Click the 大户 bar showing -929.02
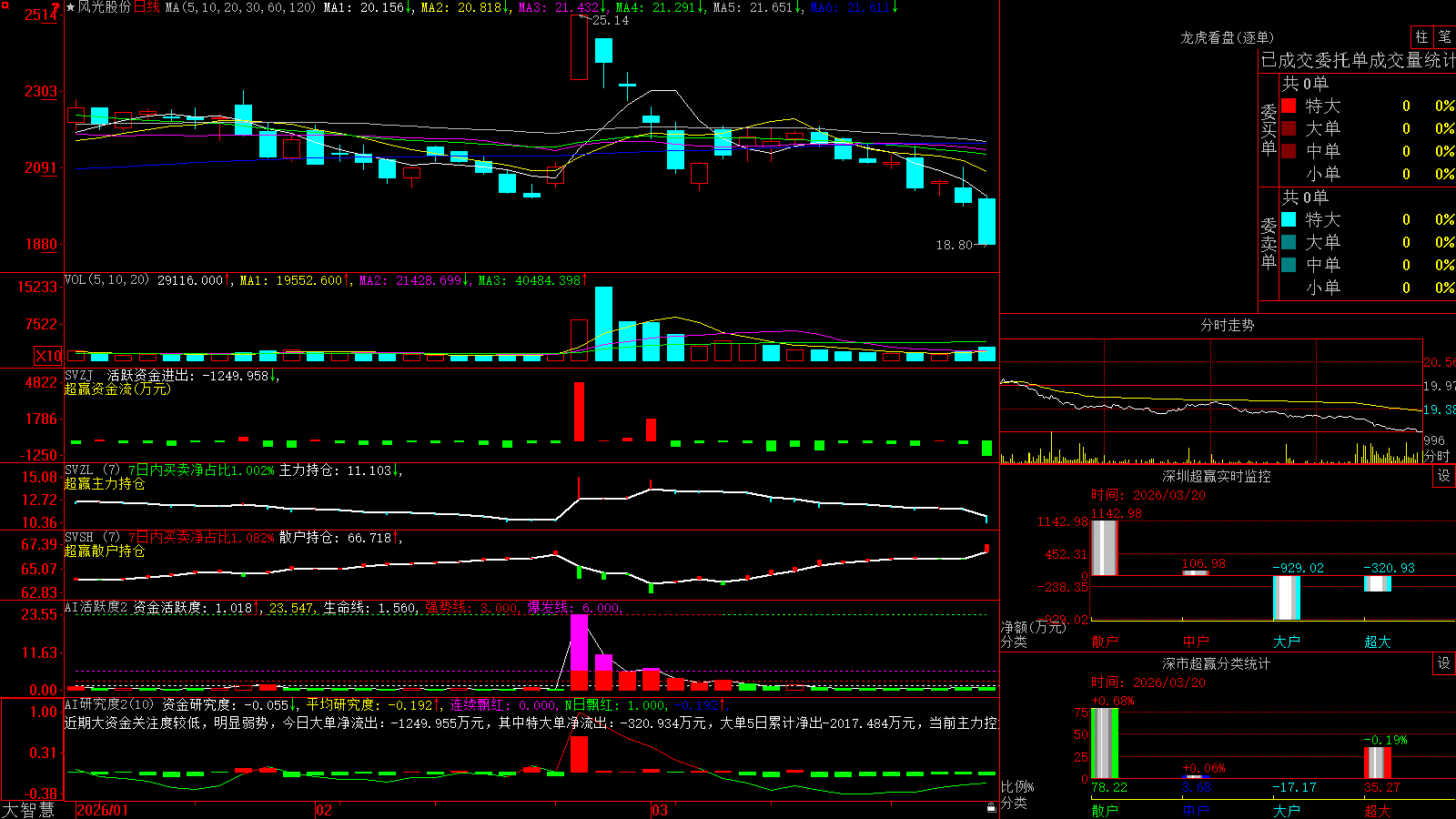 click(1286, 598)
